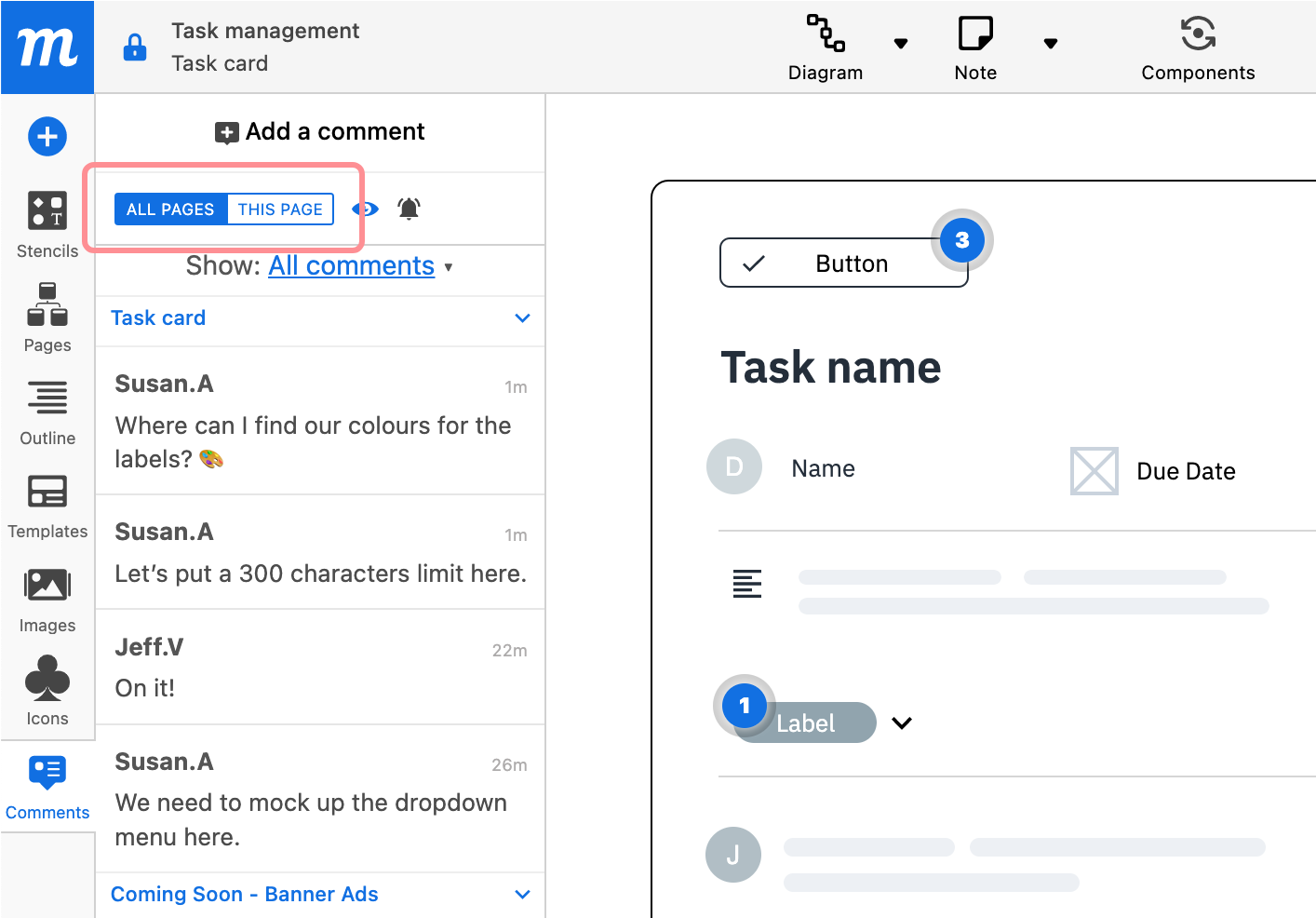1316x918 pixels.
Task: Click the Moqups logo icon
Action: 47,47
